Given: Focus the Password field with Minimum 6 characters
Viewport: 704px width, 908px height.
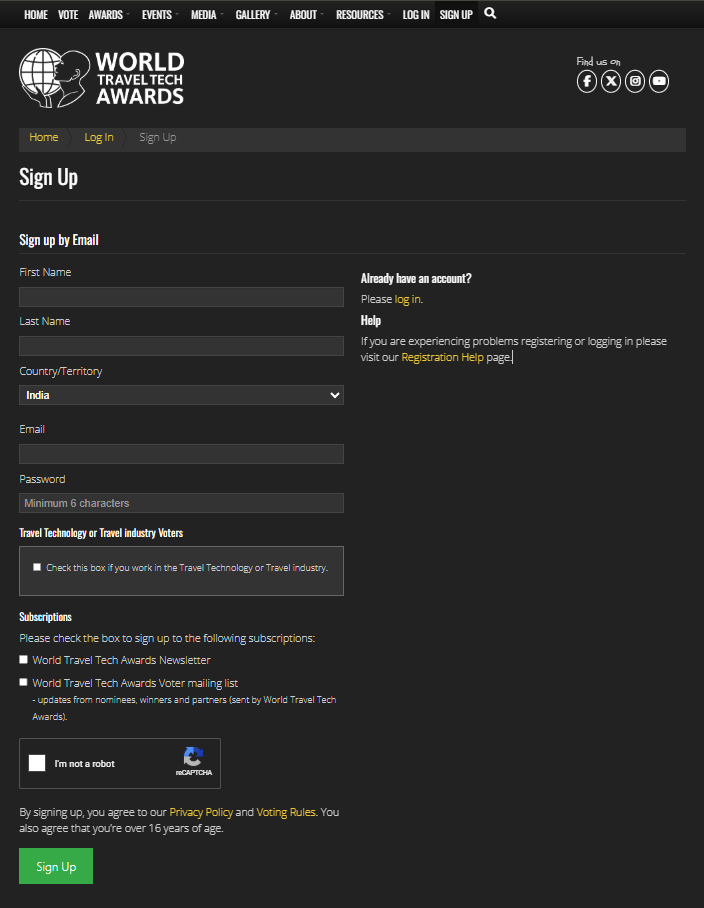Looking at the screenshot, I should click(181, 503).
